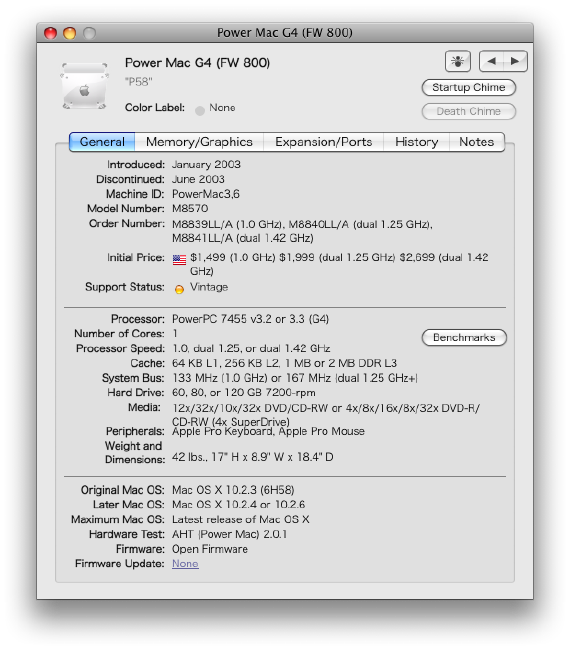Screen dimensions: 570x650
Task: Open the History tab
Action: pyautogui.click(x=416, y=142)
